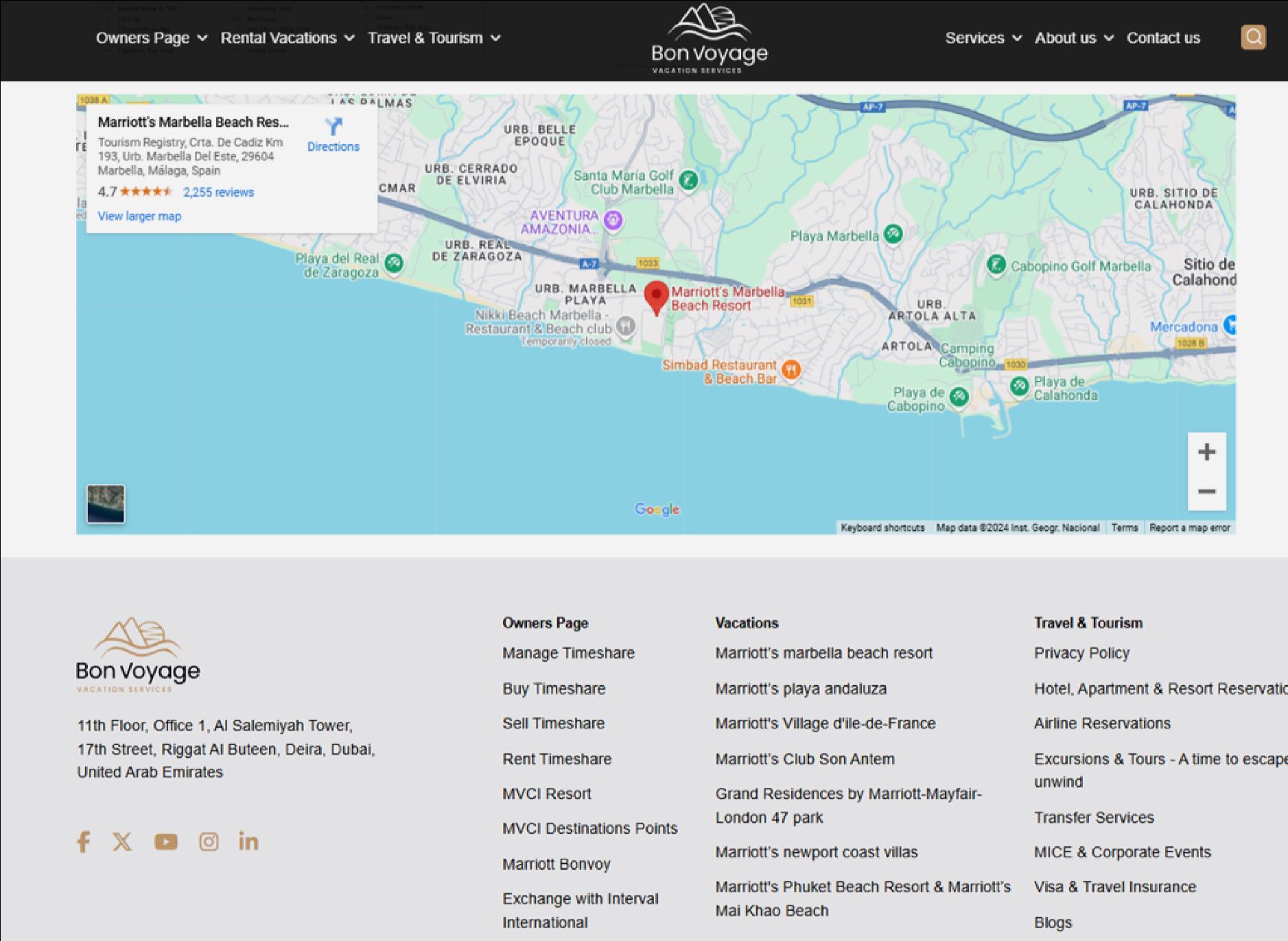Expand the Travel & Tourism dropdown menu
The height and width of the screenshot is (941, 1288).
(434, 38)
